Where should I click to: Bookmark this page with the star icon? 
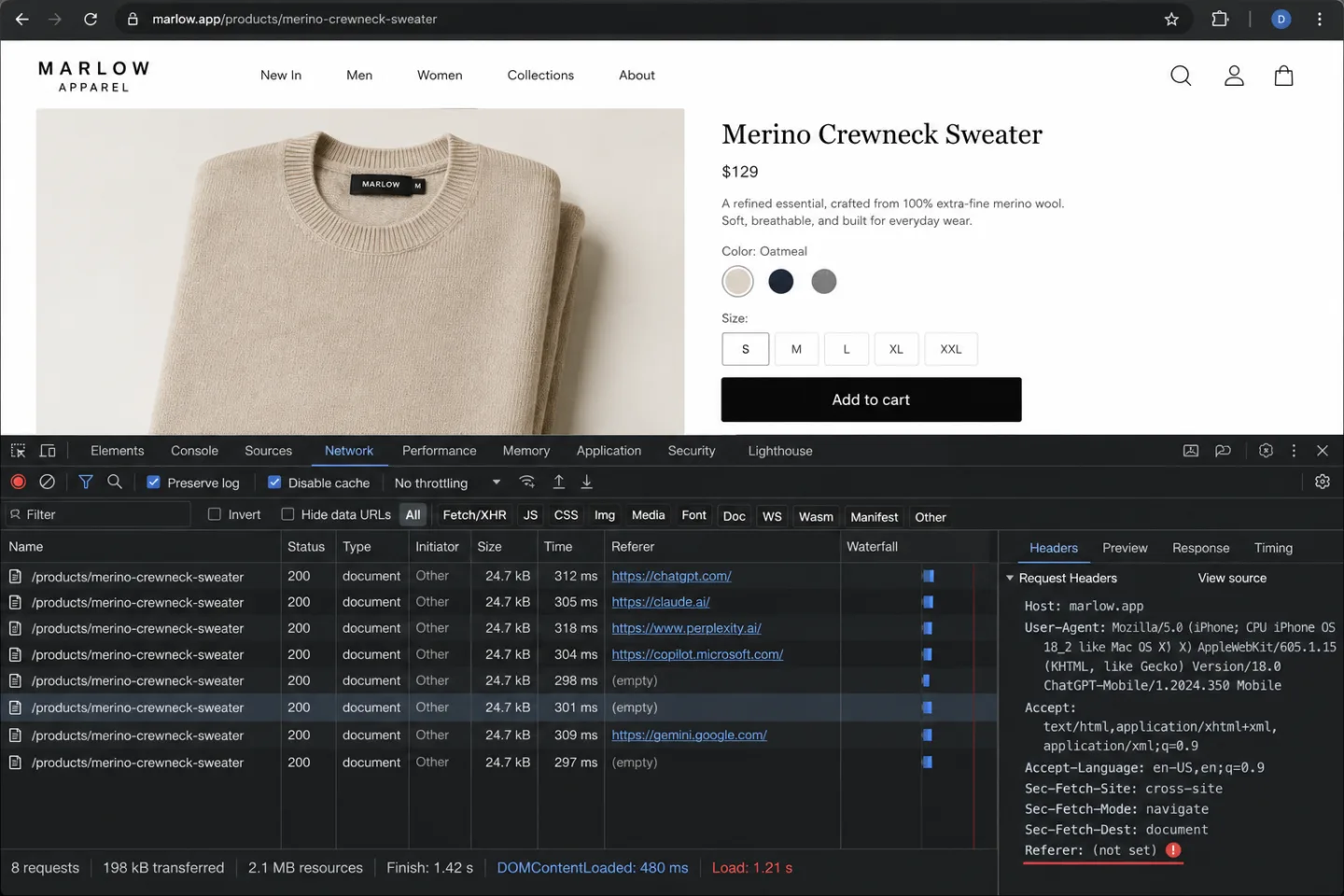(1171, 19)
